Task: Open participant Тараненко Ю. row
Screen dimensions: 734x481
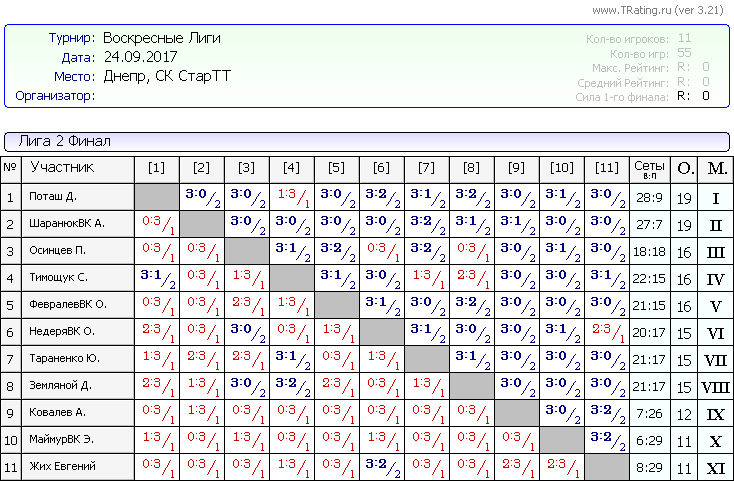Action: click(64, 359)
